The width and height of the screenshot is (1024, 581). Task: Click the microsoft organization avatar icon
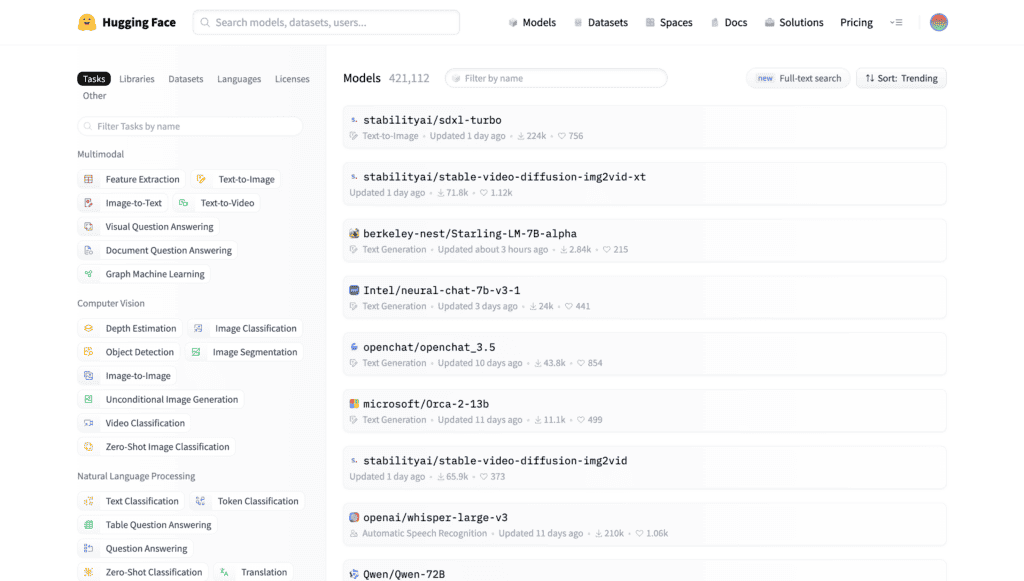click(354, 403)
